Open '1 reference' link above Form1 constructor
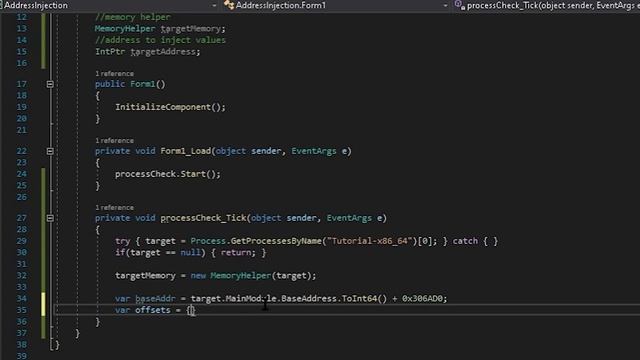 pyautogui.click(x=114, y=73)
